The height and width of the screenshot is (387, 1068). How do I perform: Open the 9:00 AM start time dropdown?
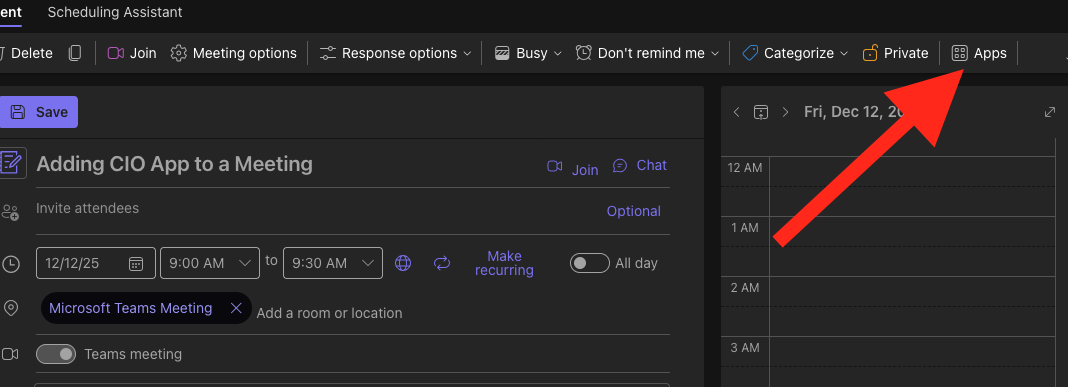(x=210, y=263)
